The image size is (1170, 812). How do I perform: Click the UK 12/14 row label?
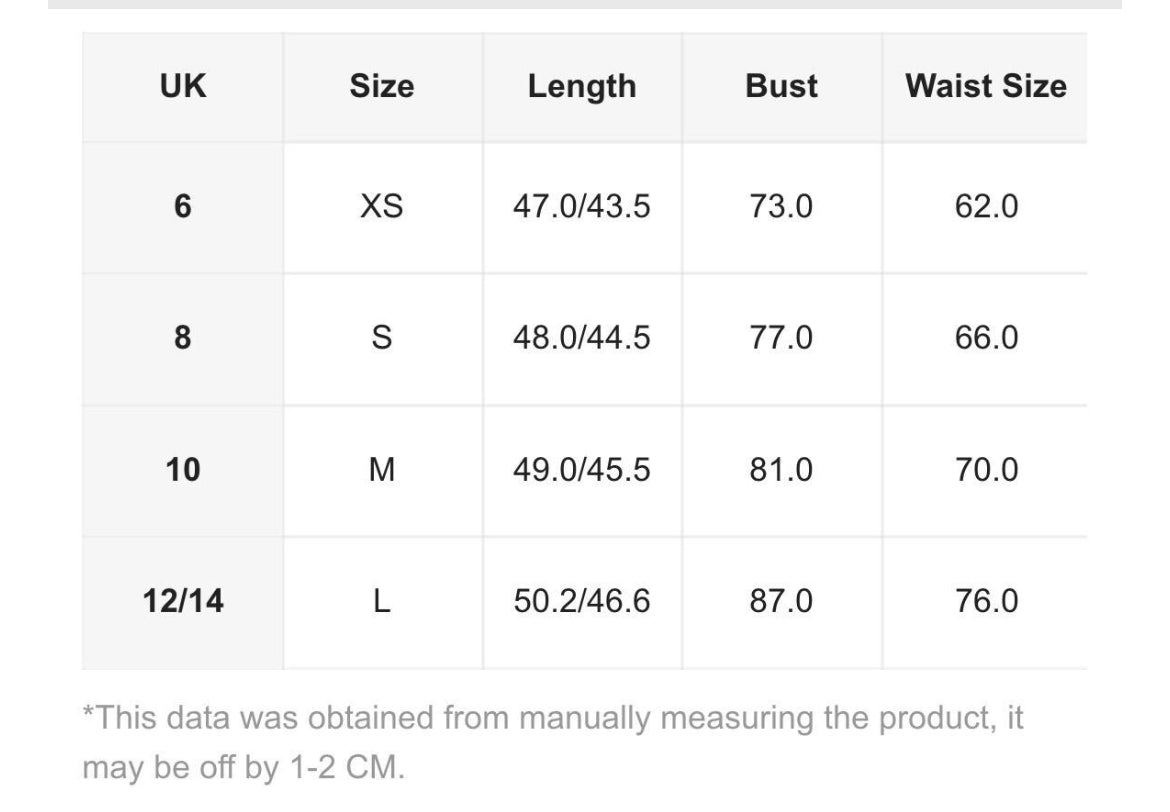pyautogui.click(x=182, y=601)
